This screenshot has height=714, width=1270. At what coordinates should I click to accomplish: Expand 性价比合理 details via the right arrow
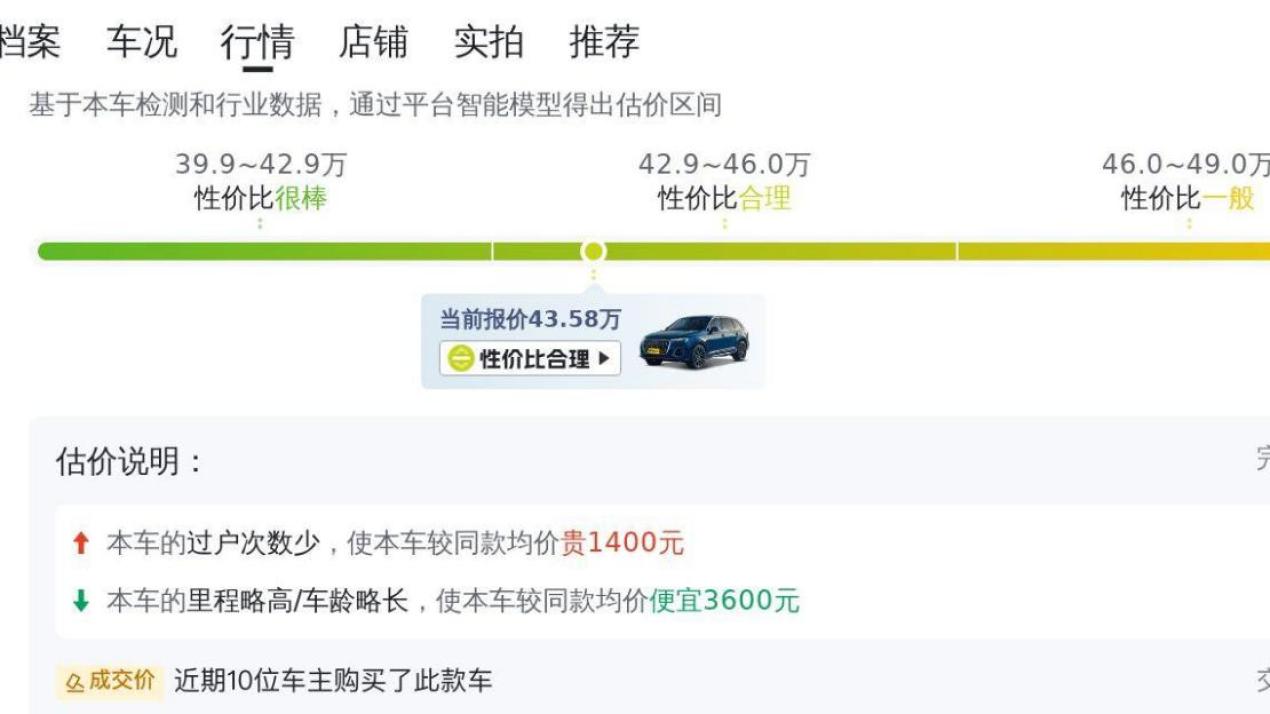(606, 358)
